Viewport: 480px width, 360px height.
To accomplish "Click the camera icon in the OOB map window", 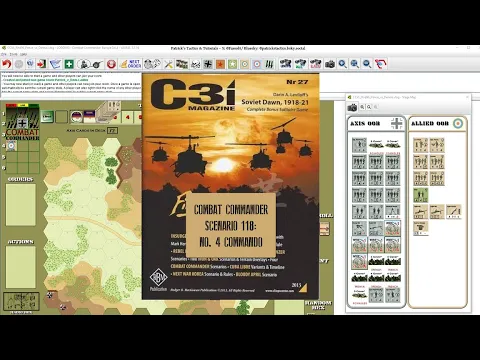I will point(352,107).
